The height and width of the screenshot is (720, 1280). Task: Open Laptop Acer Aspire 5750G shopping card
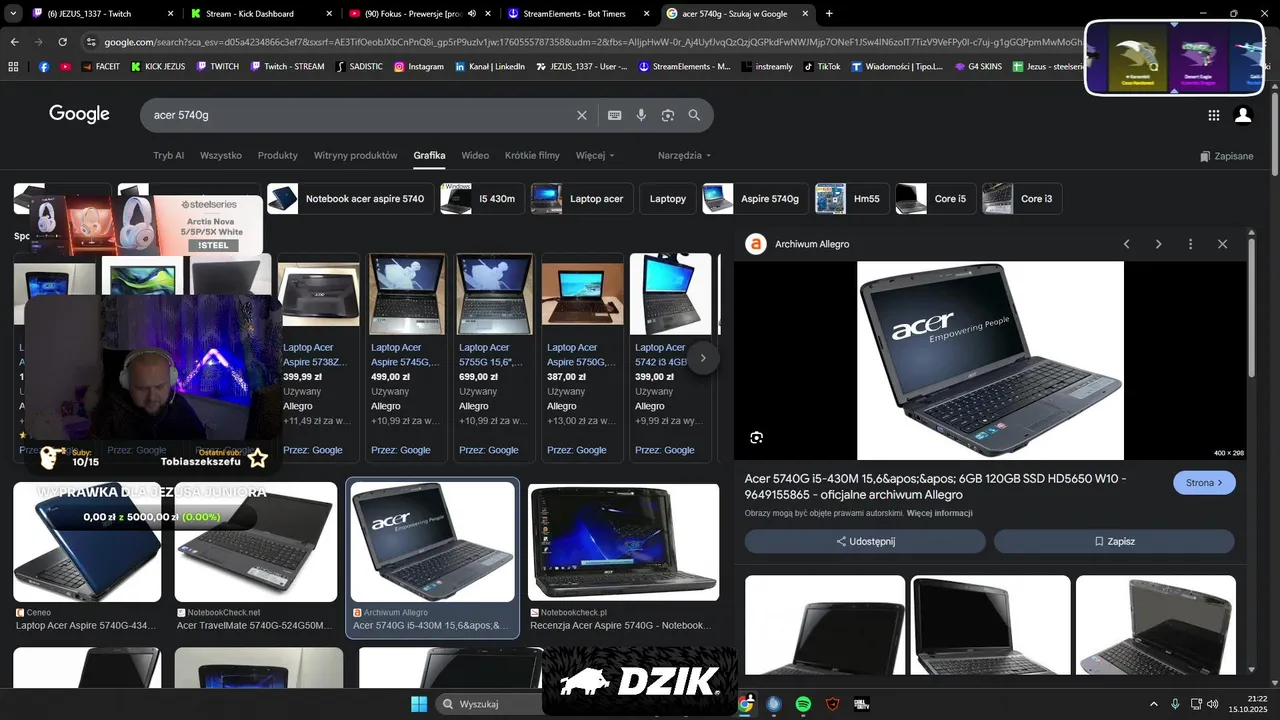[583, 357]
